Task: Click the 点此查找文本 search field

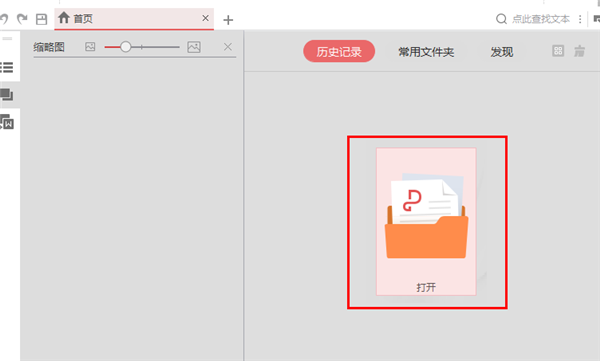Action: pos(541,19)
